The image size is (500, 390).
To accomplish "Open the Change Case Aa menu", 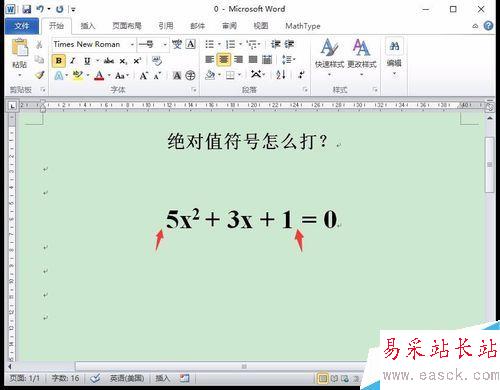I will point(121,76).
